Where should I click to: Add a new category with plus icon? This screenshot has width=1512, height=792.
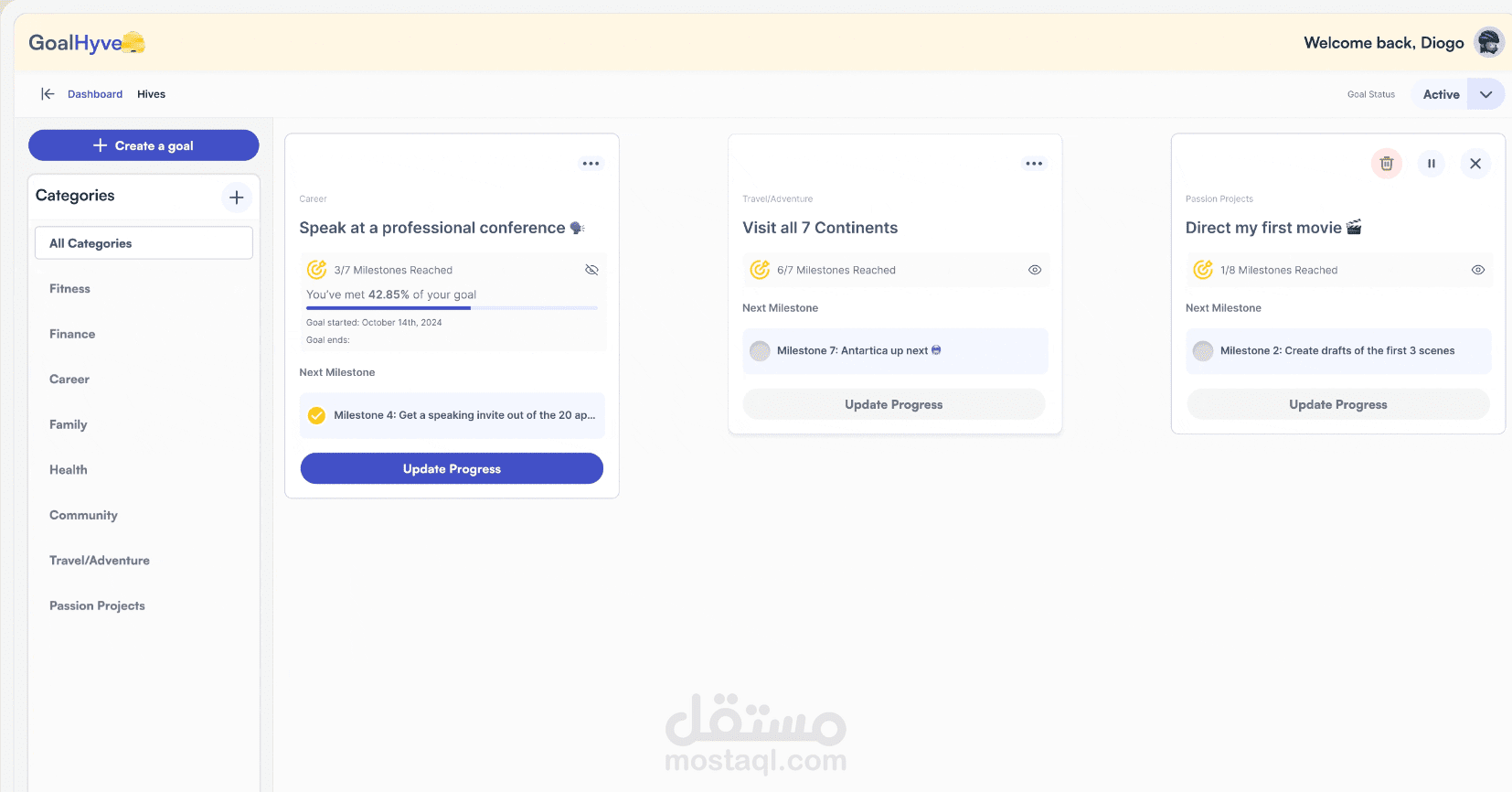[237, 198]
